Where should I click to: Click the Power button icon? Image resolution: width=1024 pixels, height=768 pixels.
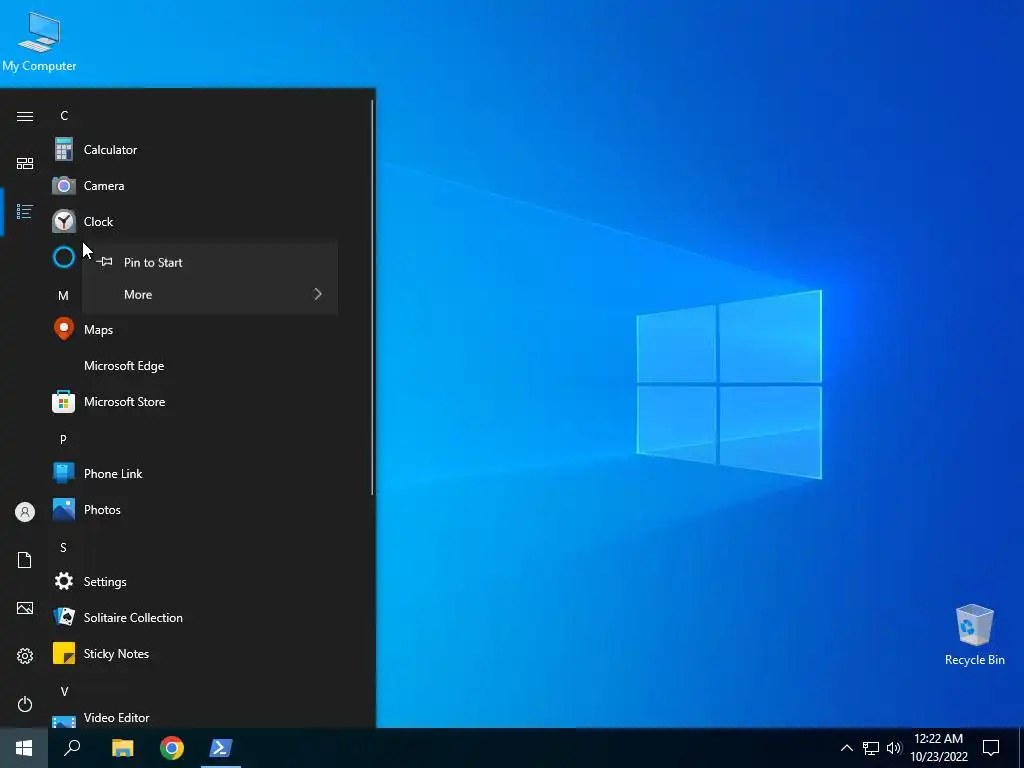[x=25, y=704]
